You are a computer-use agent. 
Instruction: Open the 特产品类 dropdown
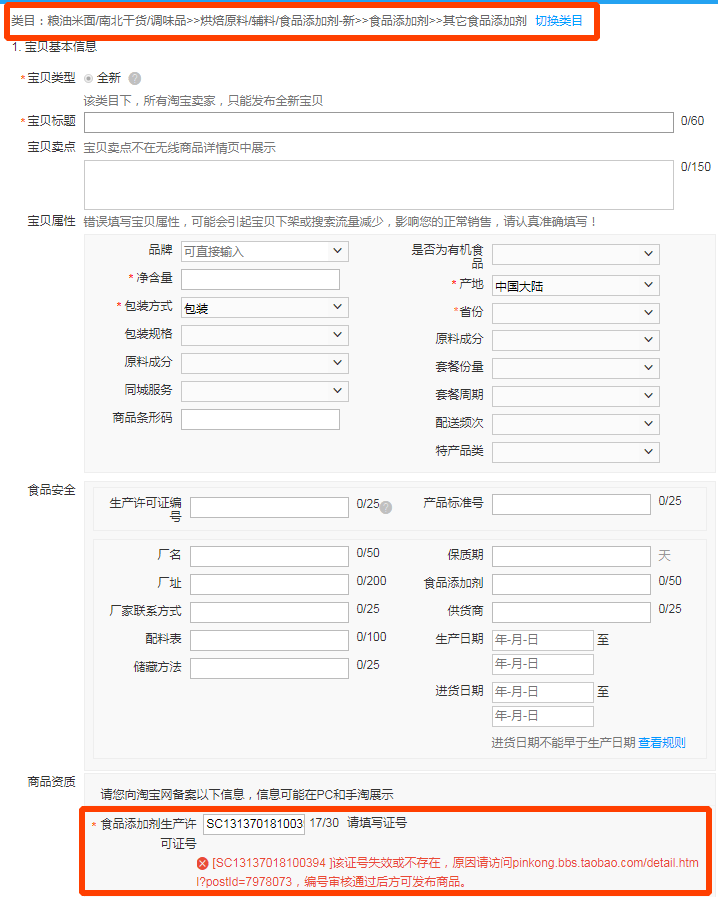[576, 452]
